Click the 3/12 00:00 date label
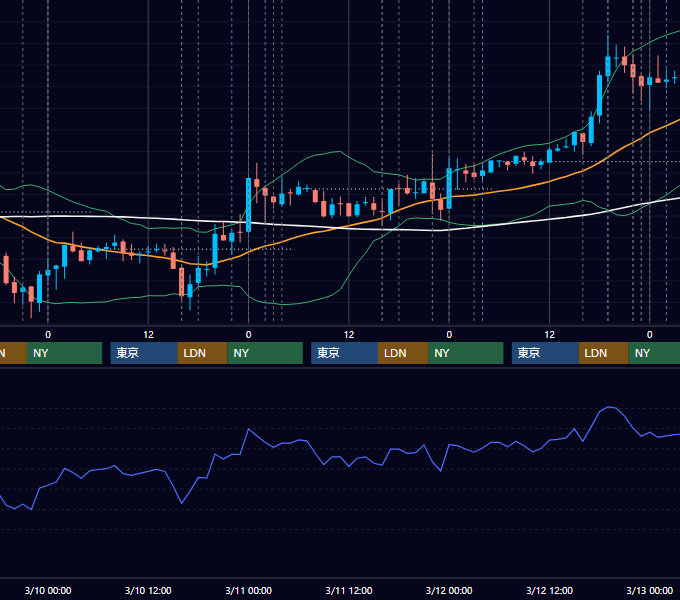The height and width of the screenshot is (600, 680). [x=449, y=590]
